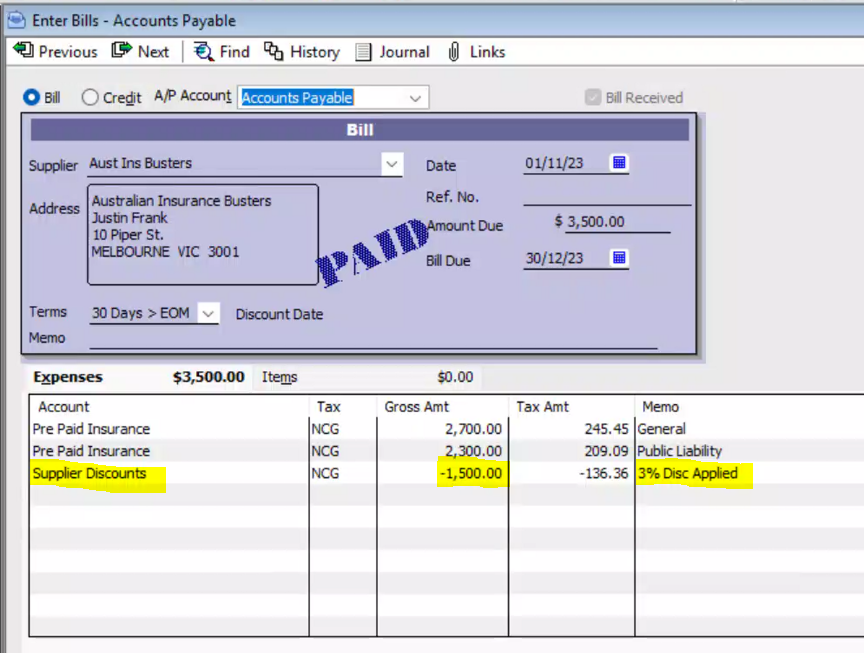Click the Ref. No. input field

[607, 196]
